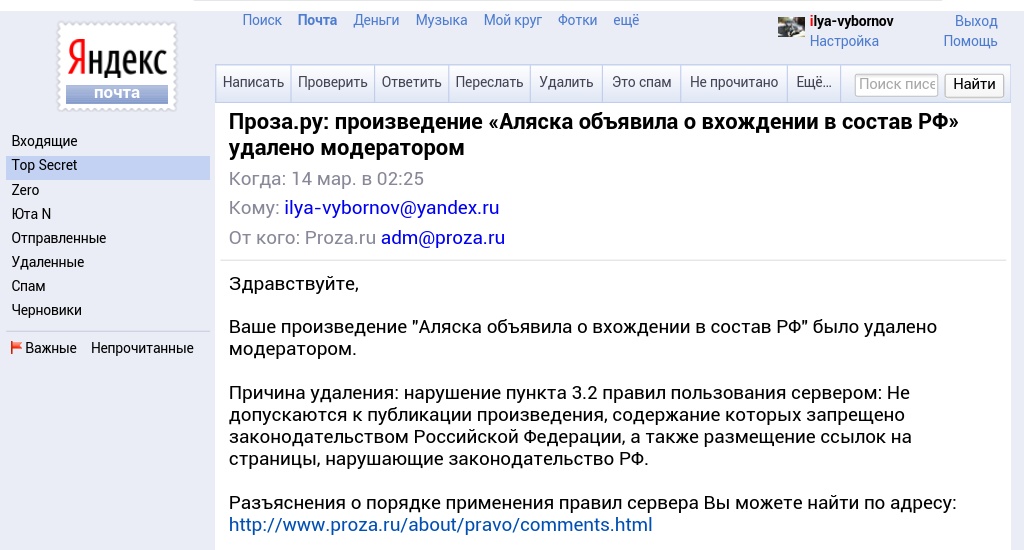Open the Zero folder
1024x550 pixels.
click(x=25, y=190)
